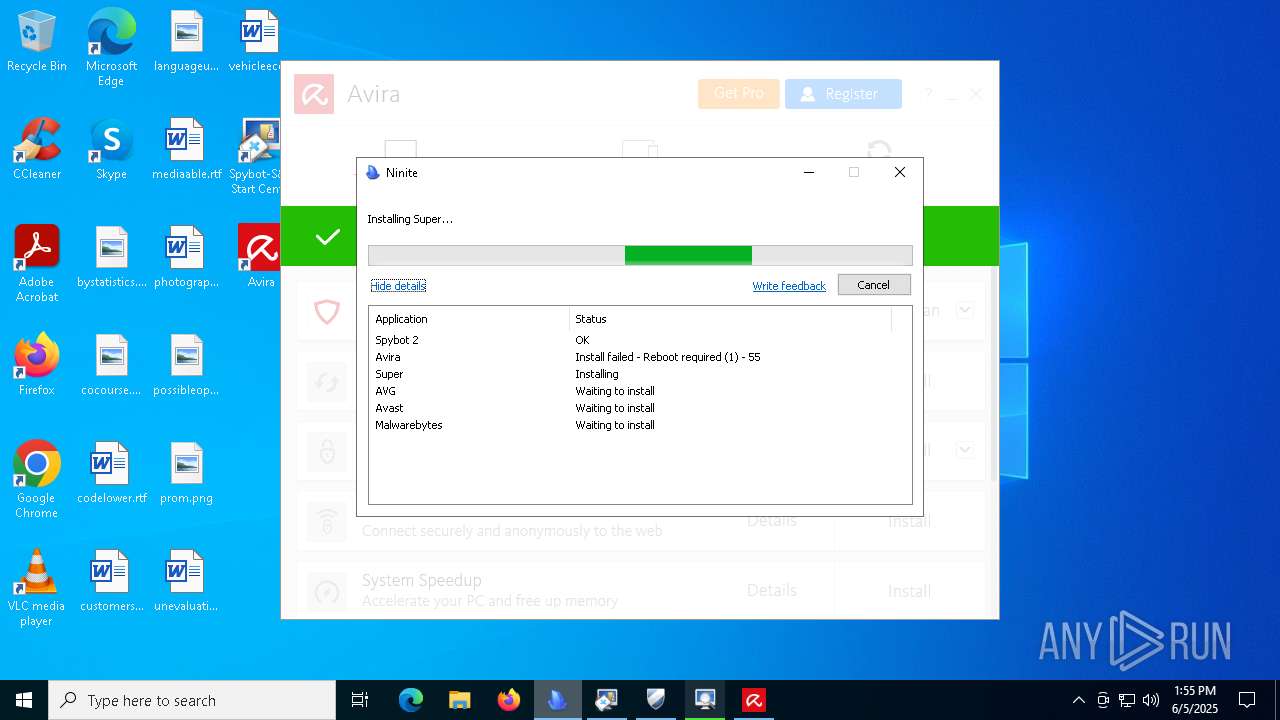This screenshot has height=720, width=1280.
Task: Open Avira desktop shortcut
Action: (259, 258)
